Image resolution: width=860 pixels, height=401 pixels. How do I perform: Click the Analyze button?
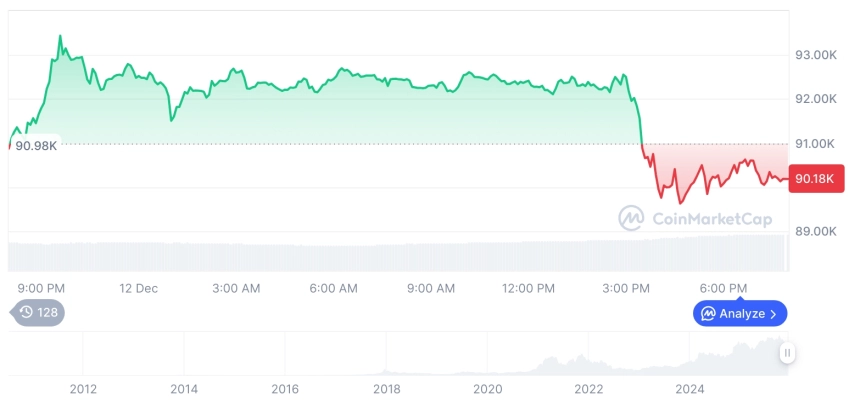pos(740,314)
